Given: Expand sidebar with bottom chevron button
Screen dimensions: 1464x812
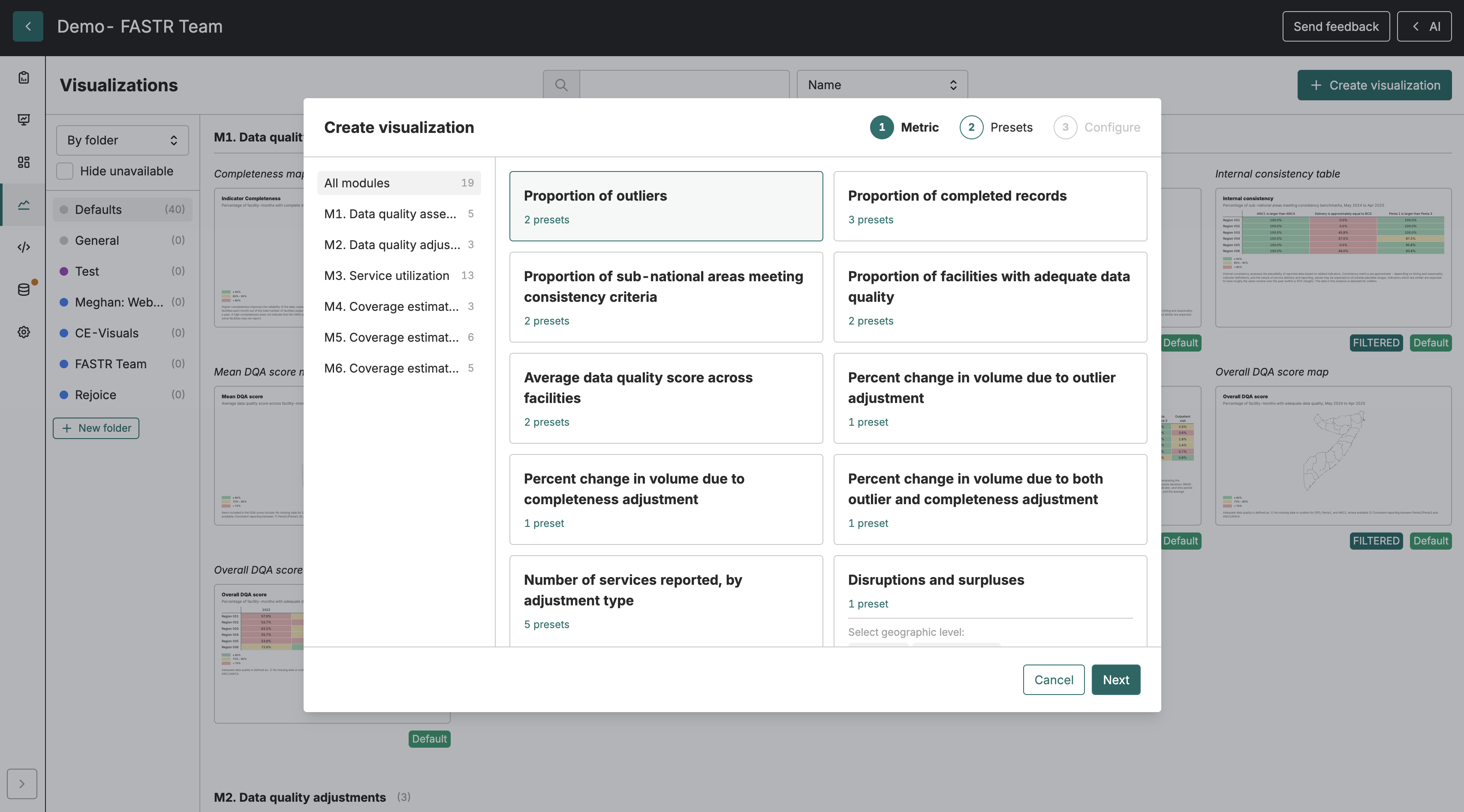Looking at the screenshot, I should tap(22, 784).
